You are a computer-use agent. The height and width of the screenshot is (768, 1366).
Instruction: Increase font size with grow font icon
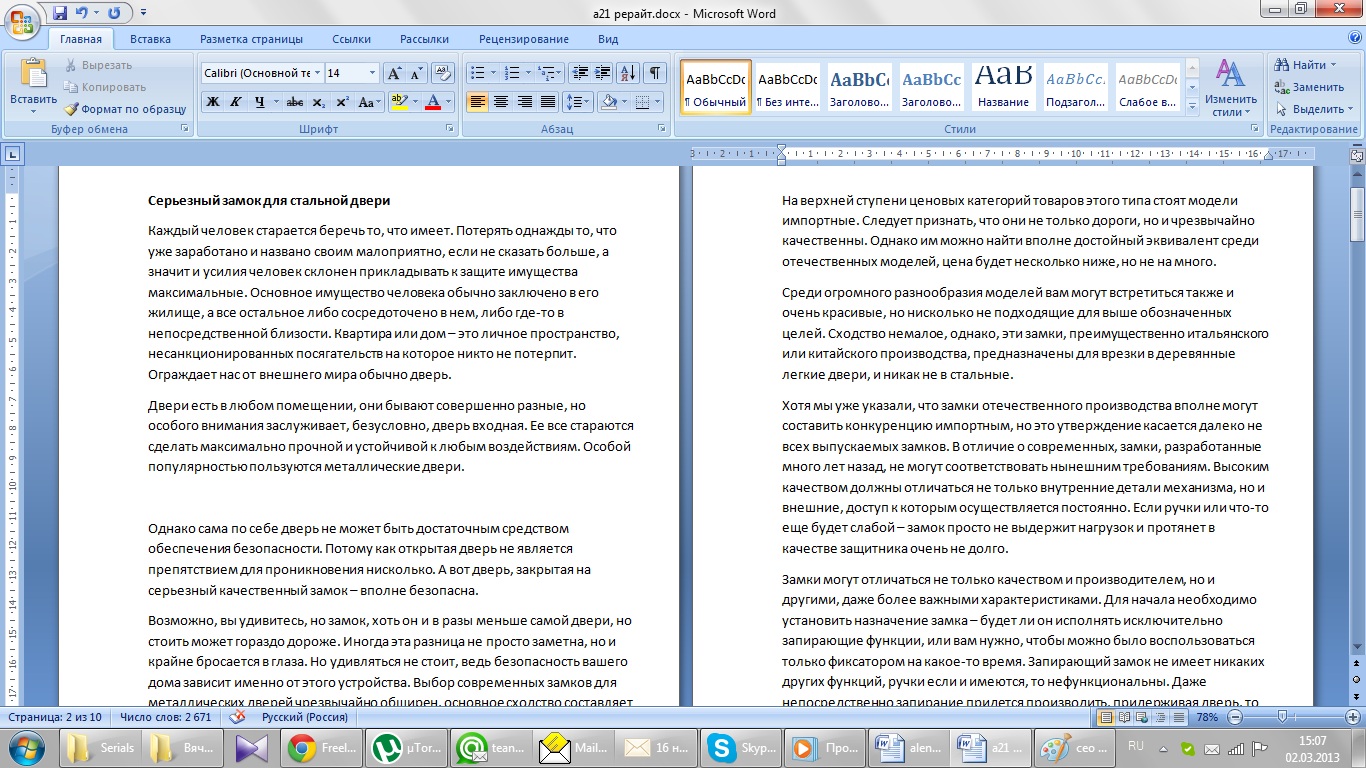394,73
